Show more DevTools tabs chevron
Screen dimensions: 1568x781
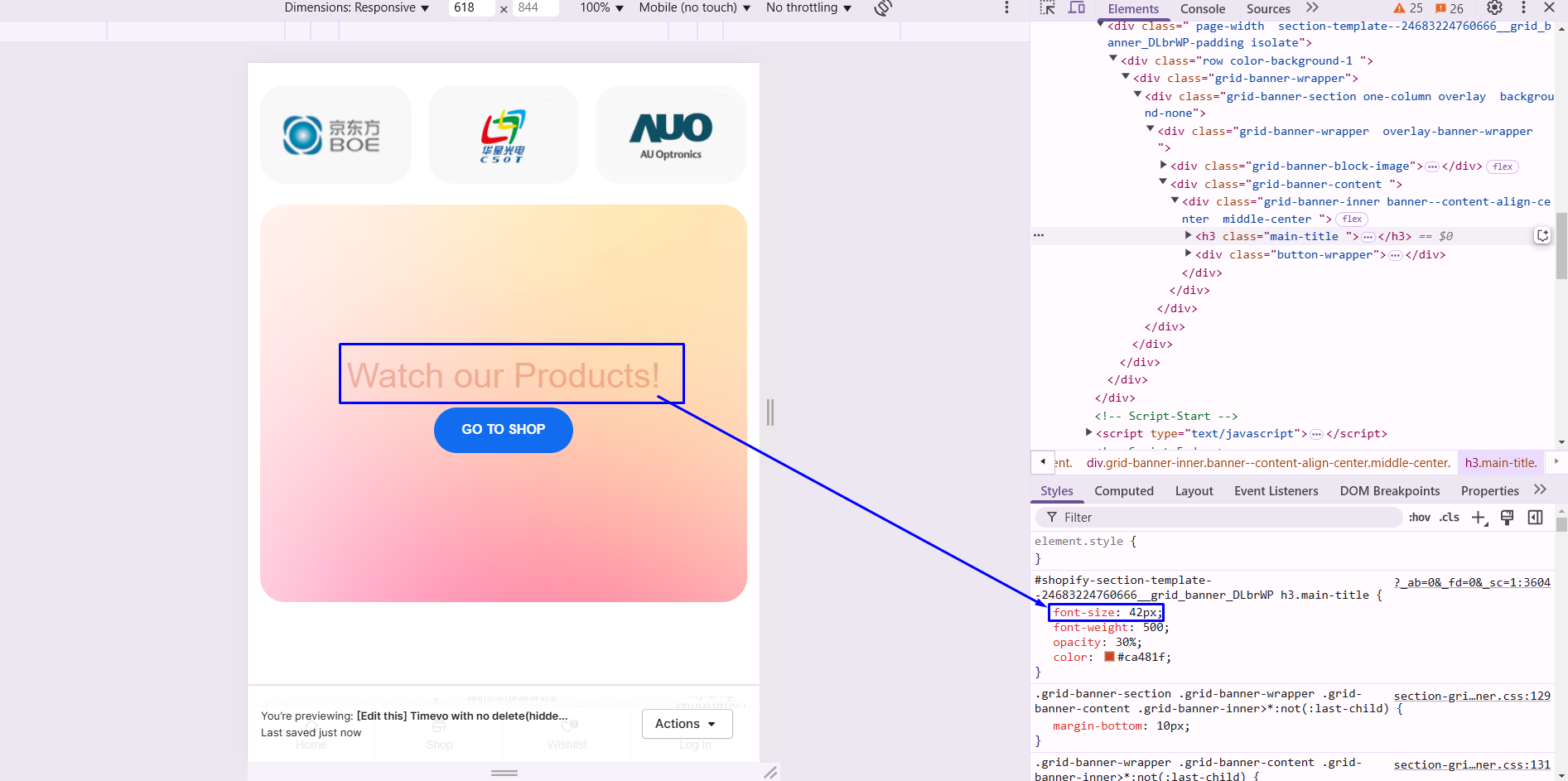1312,8
